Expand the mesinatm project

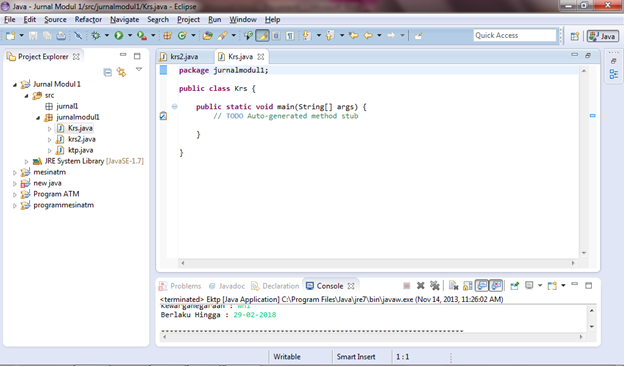[x=15, y=173]
